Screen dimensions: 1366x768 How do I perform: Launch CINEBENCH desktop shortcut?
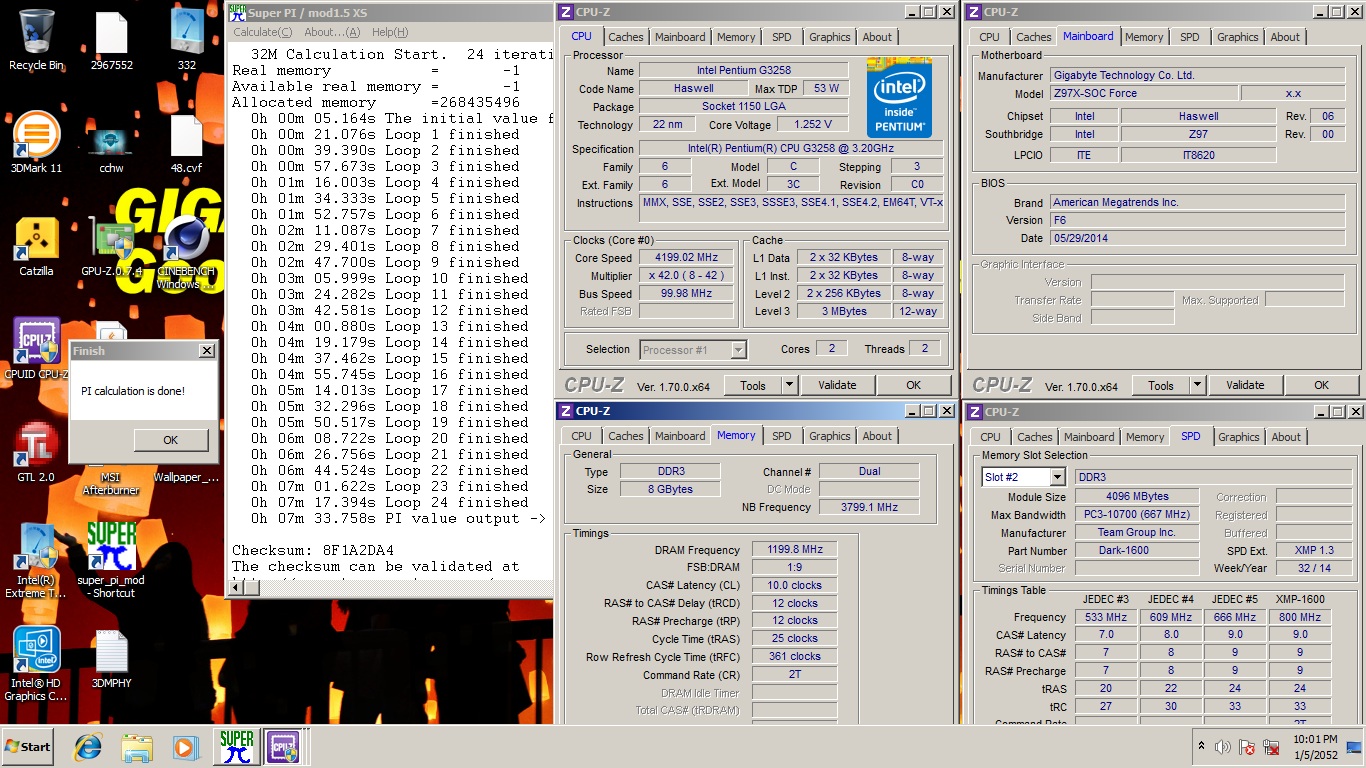pos(187,250)
